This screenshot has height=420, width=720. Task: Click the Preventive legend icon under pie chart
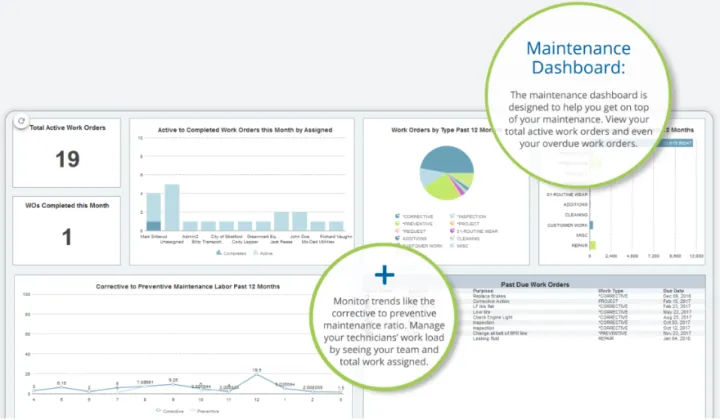click(399, 224)
